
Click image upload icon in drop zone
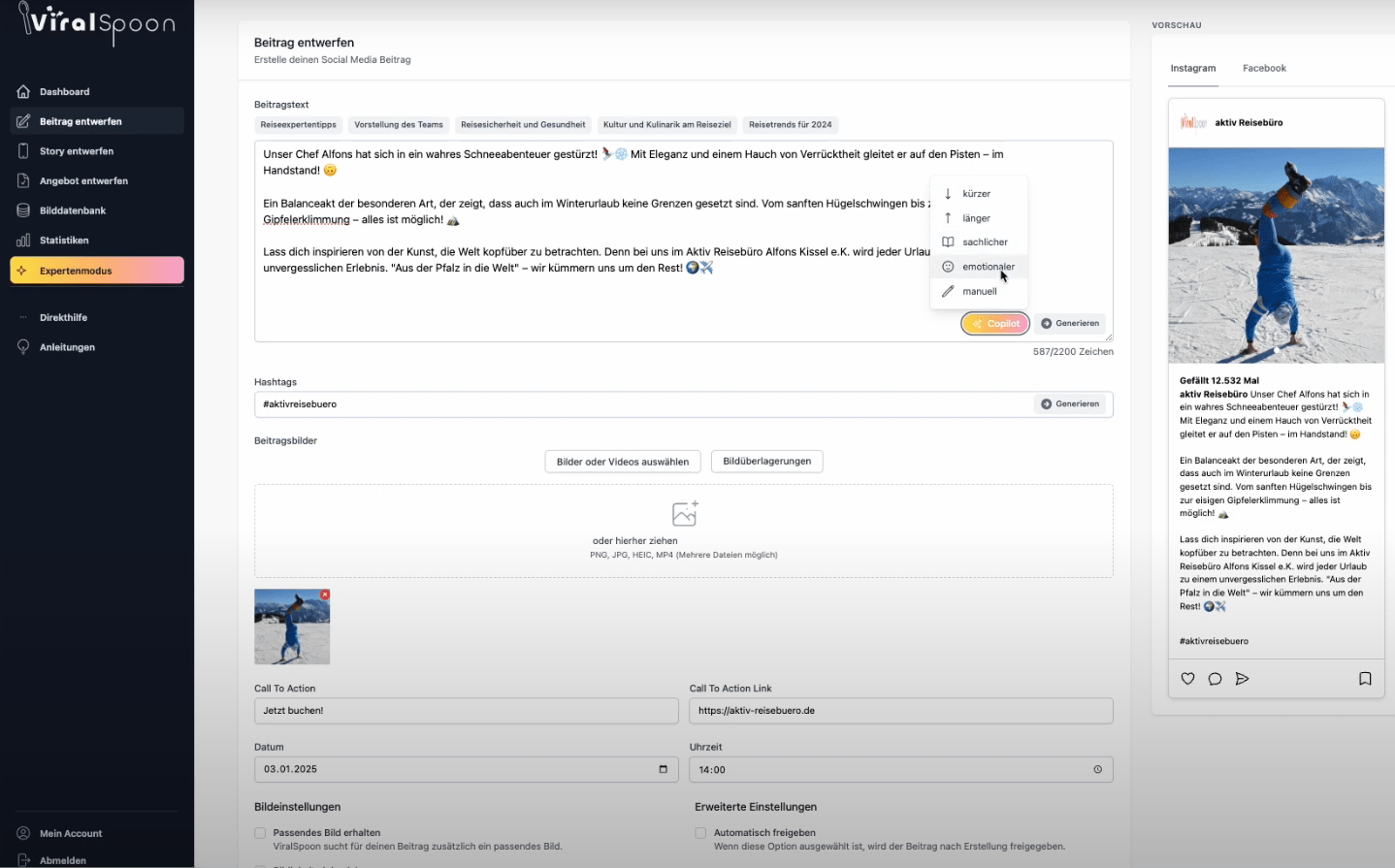coord(685,513)
